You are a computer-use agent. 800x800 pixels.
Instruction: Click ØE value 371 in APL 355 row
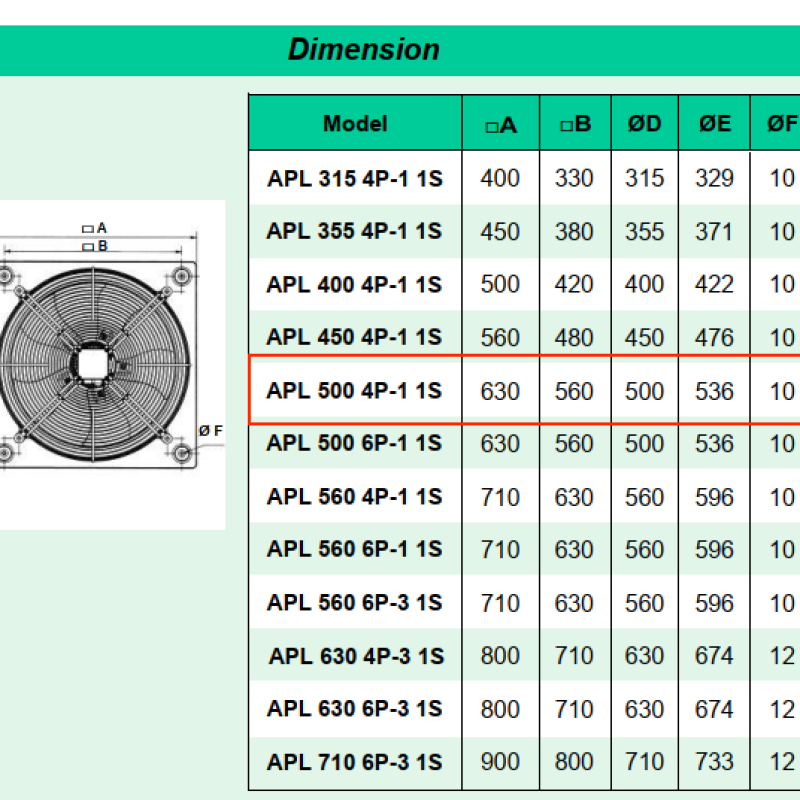714,232
